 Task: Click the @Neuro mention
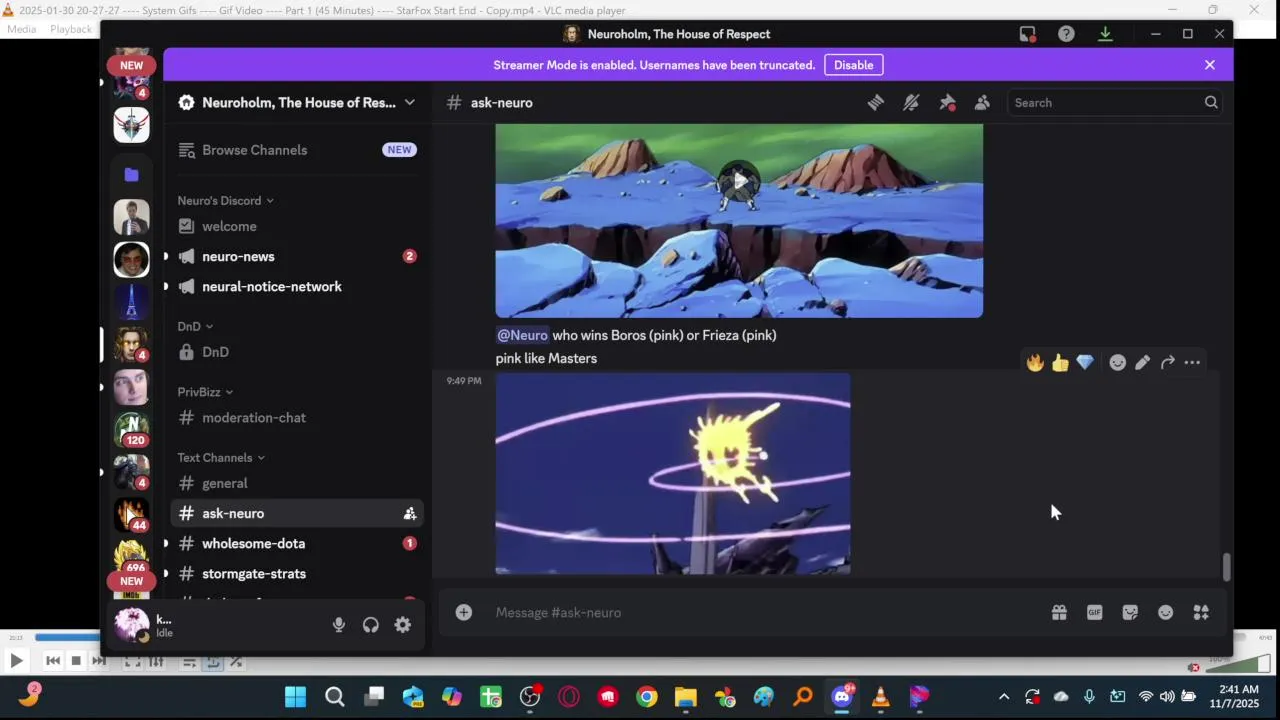[x=522, y=335]
